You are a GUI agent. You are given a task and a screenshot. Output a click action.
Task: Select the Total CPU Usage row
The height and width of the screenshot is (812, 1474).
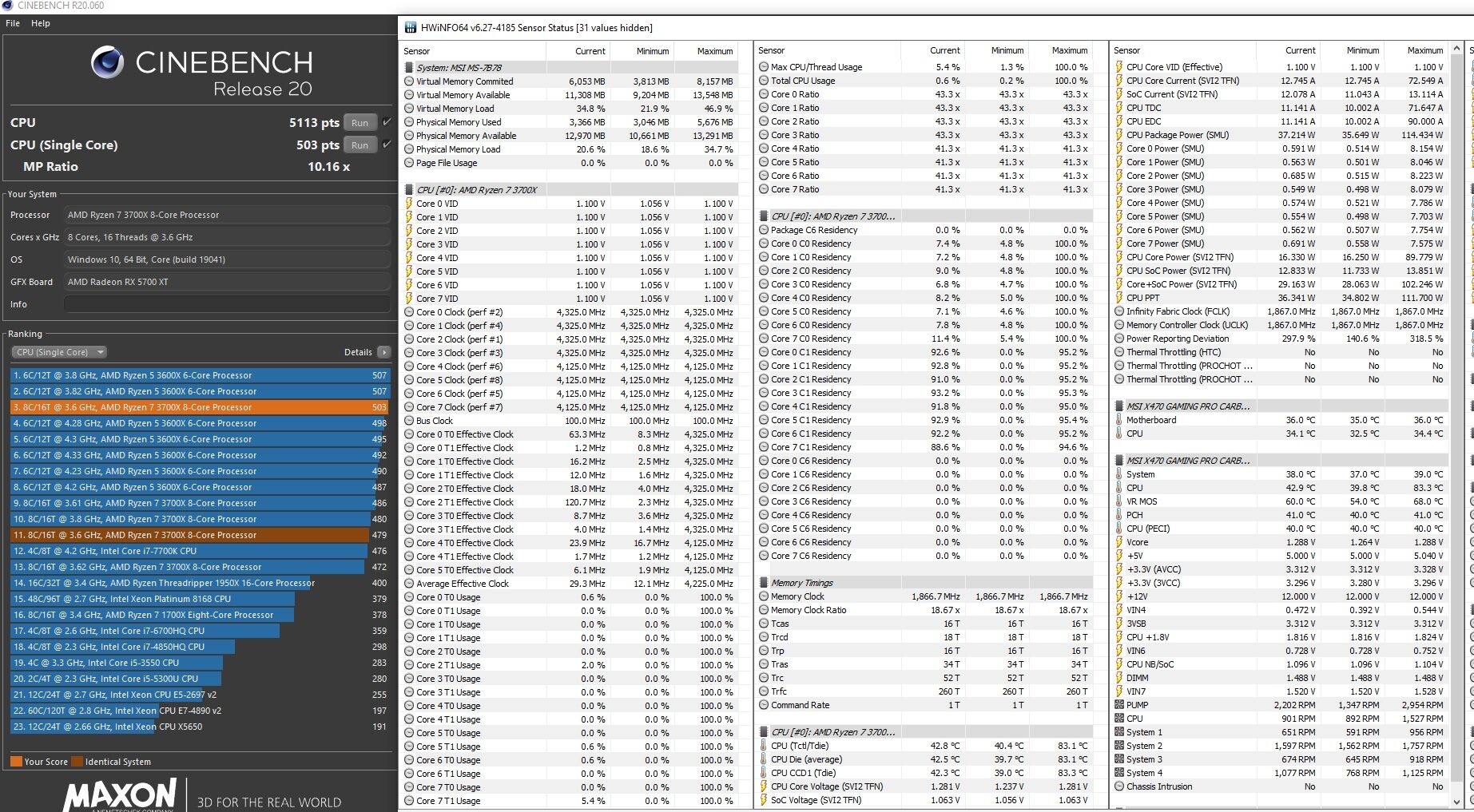[x=924, y=81]
